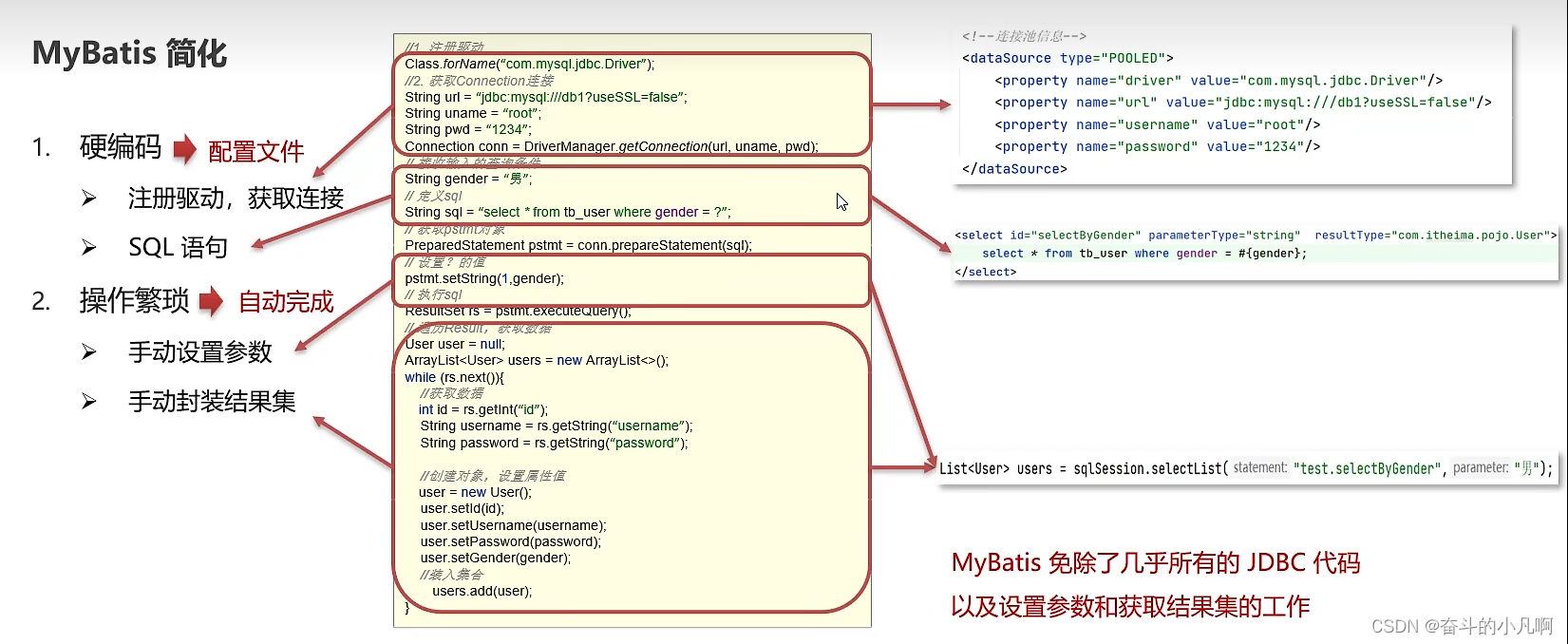Select the "while (rs.next()){" line

pos(454,377)
